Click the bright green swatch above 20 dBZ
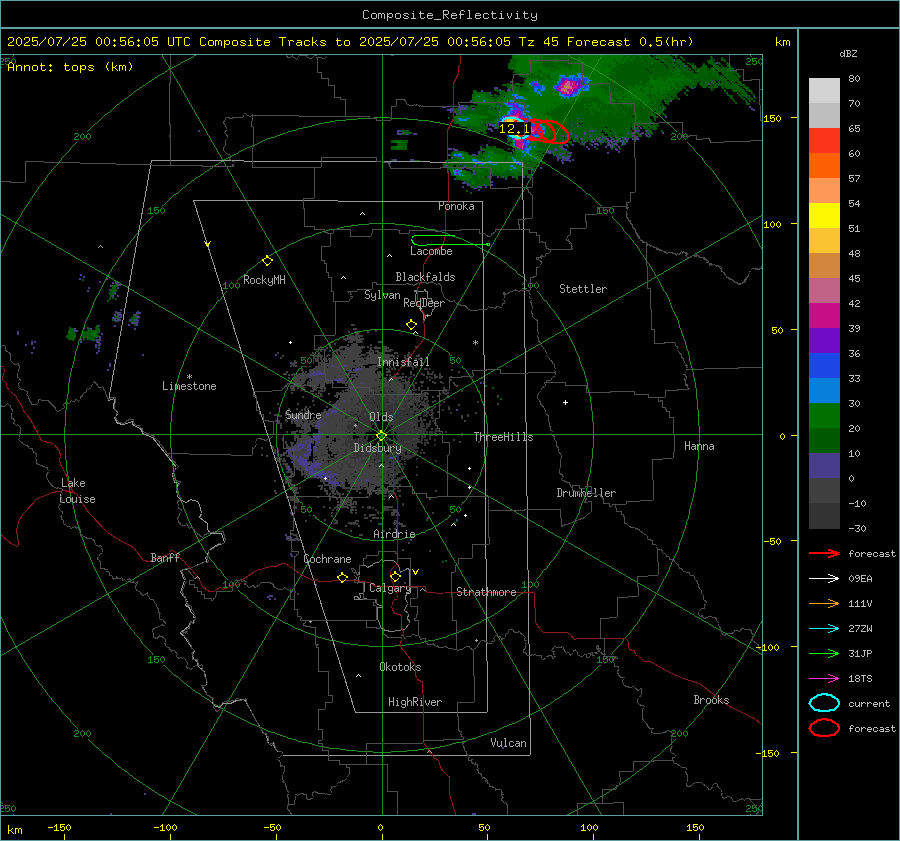Viewport: 900px width, 841px height. tap(824, 416)
